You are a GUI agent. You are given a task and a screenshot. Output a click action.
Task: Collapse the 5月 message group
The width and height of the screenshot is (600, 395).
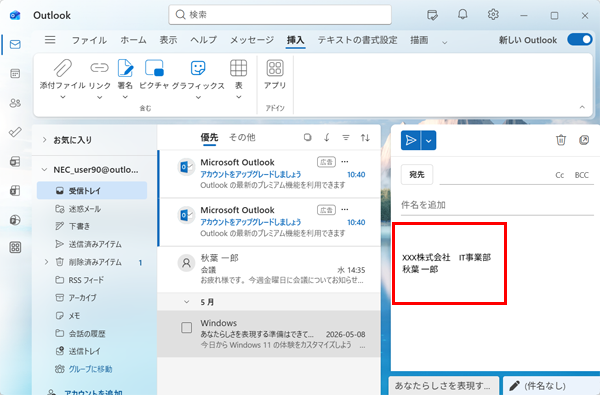click(x=186, y=302)
